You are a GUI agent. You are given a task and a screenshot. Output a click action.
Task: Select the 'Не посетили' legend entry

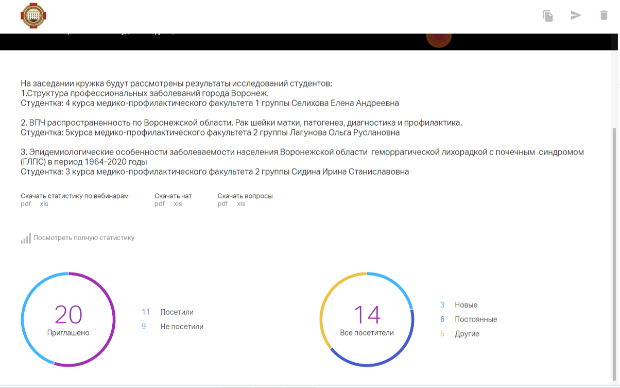point(172,326)
